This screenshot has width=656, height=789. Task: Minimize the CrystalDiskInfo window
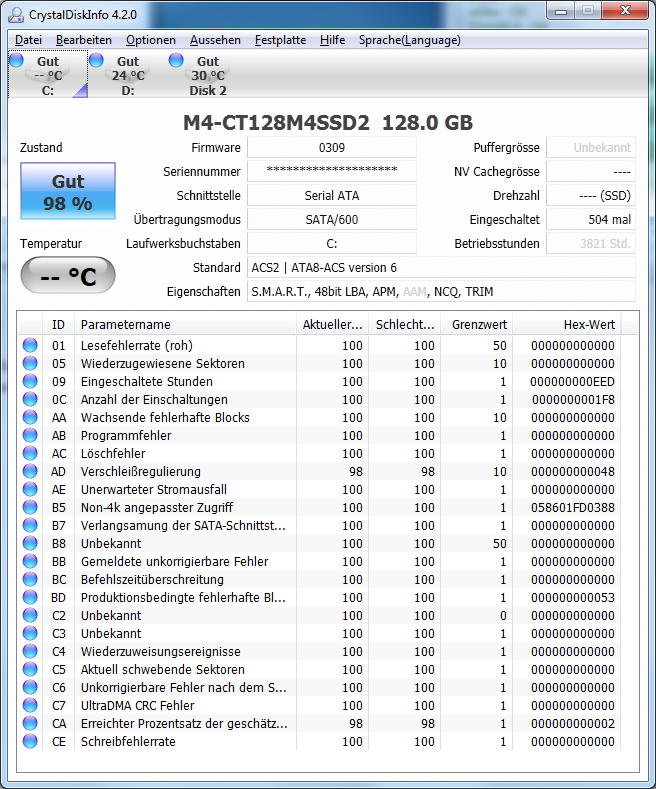561,11
